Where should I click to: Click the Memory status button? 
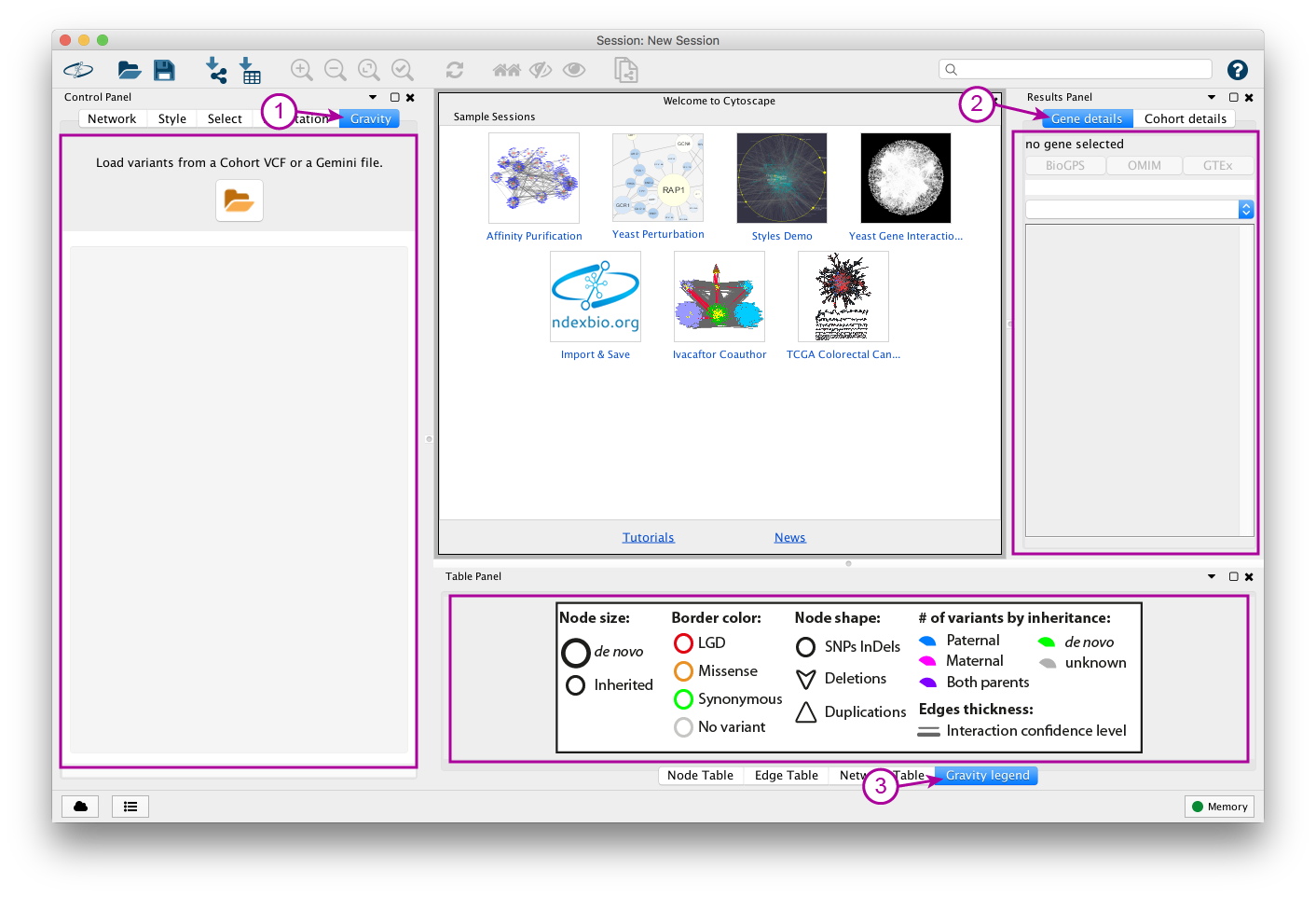pyautogui.click(x=1219, y=807)
